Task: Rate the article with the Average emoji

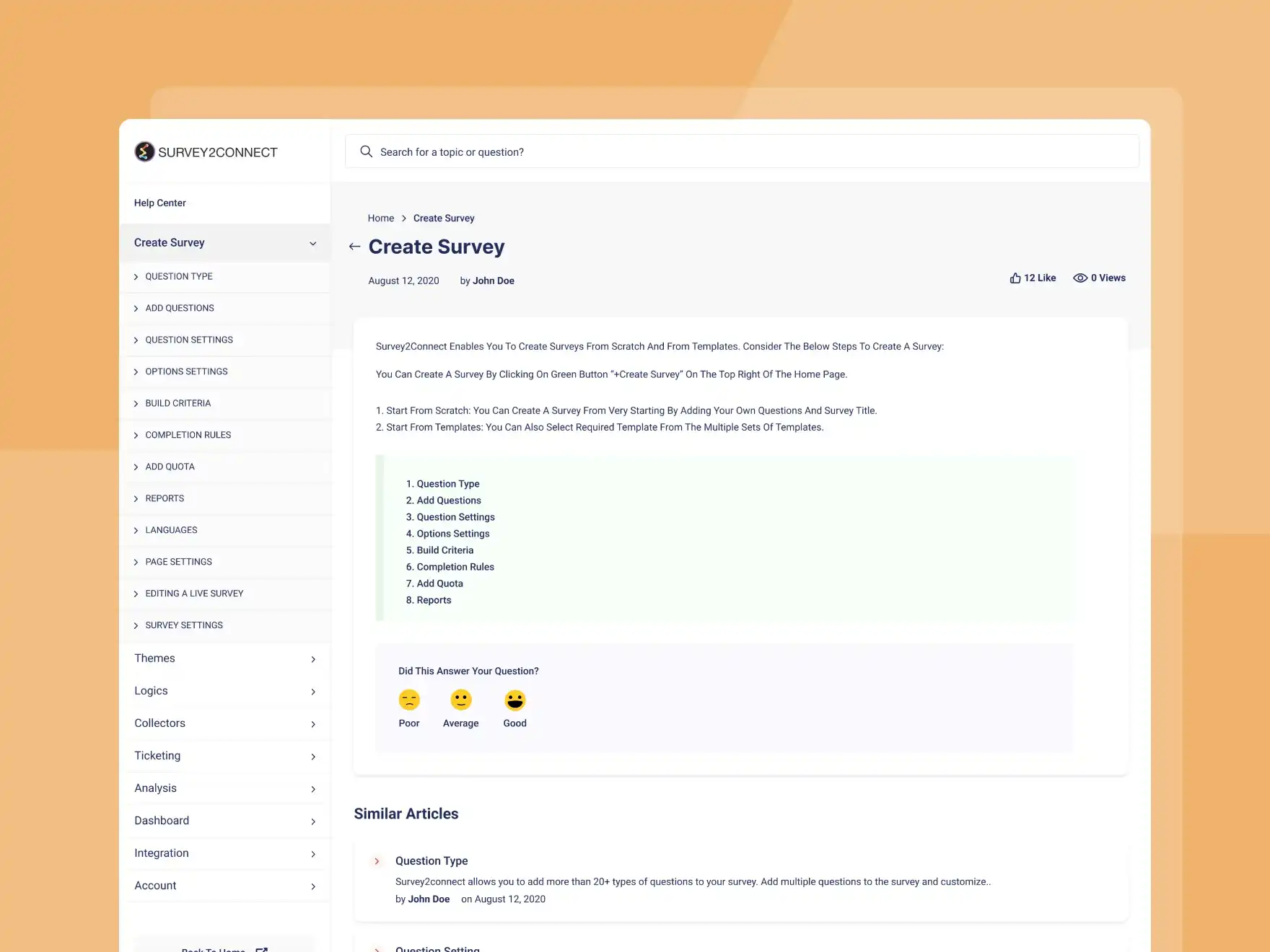Action: 461,700
